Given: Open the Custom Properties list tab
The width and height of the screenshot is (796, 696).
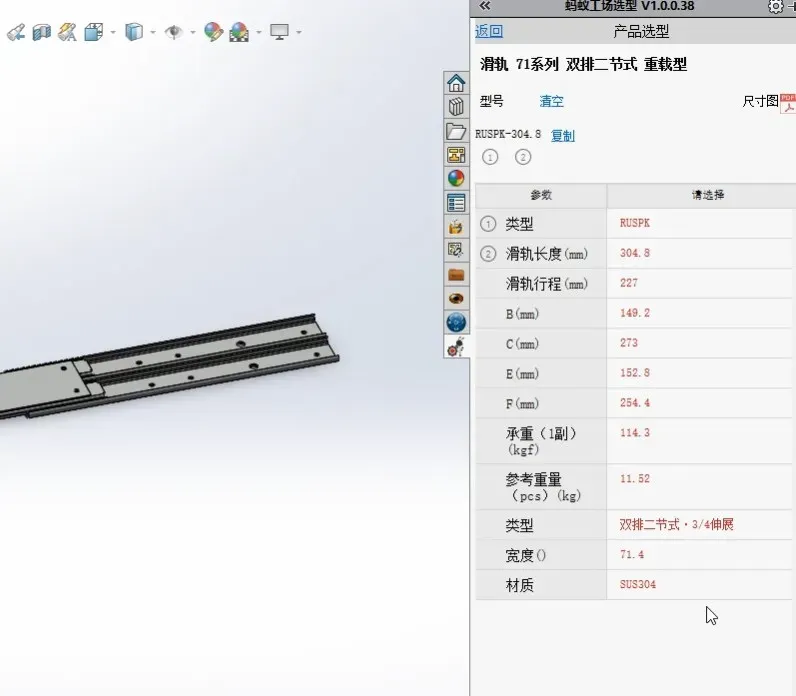Looking at the screenshot, I should pos(456,203).
